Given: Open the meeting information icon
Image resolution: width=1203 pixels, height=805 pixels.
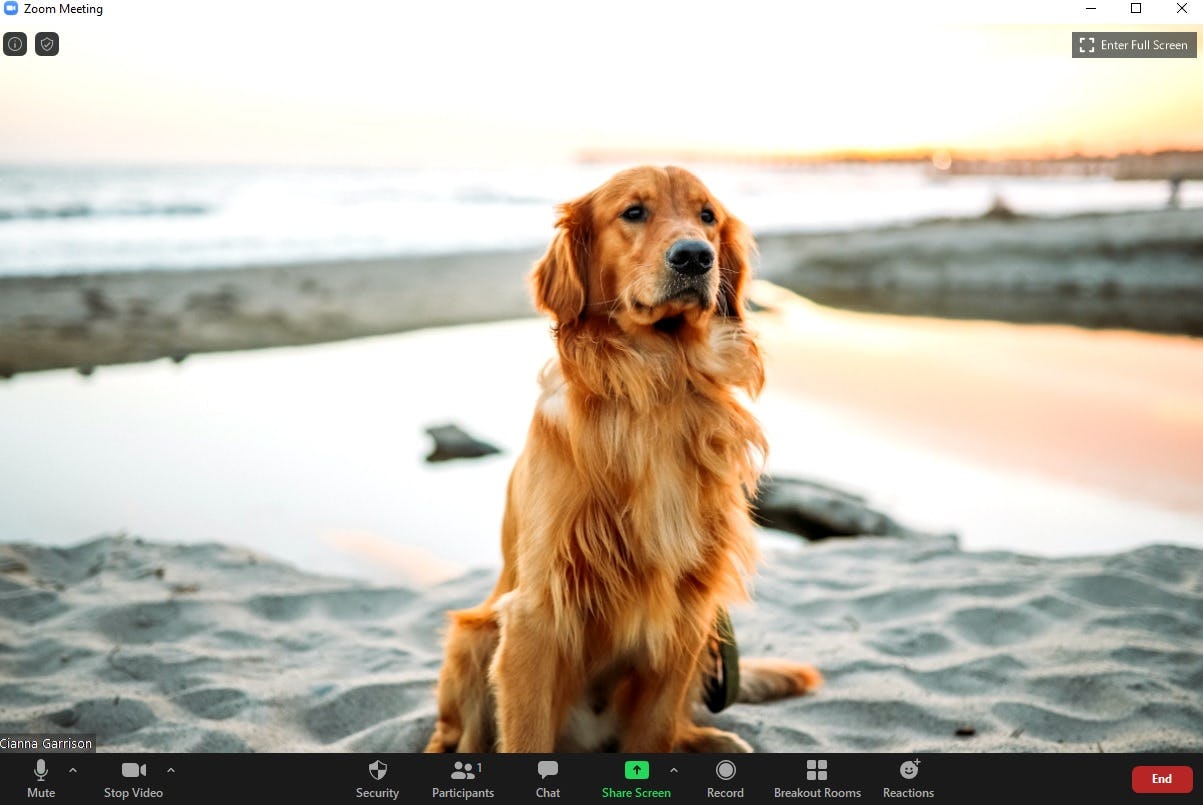Looking at the screenshot, I should [x=15, y=44].
